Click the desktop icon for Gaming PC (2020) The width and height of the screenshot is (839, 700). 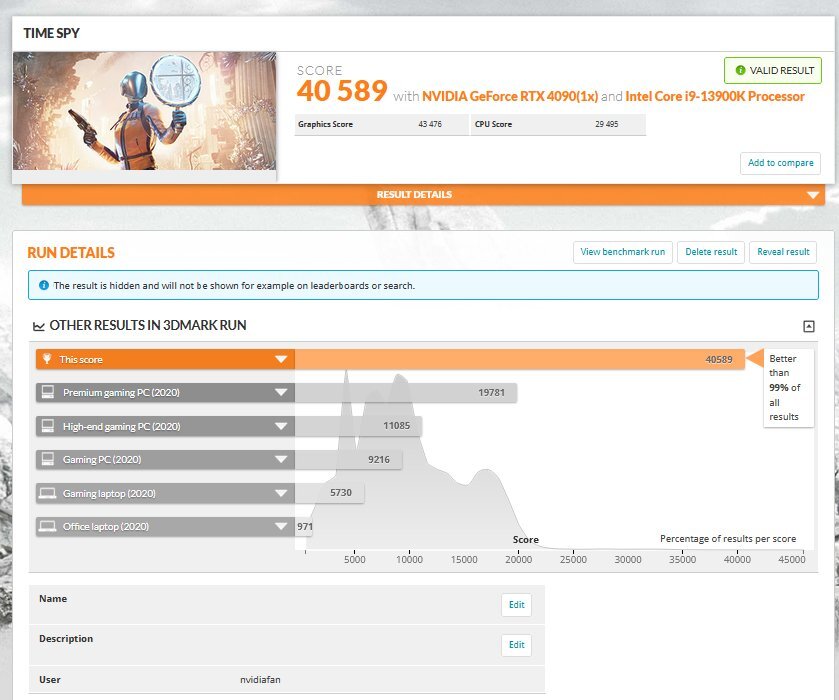point(48,459)
